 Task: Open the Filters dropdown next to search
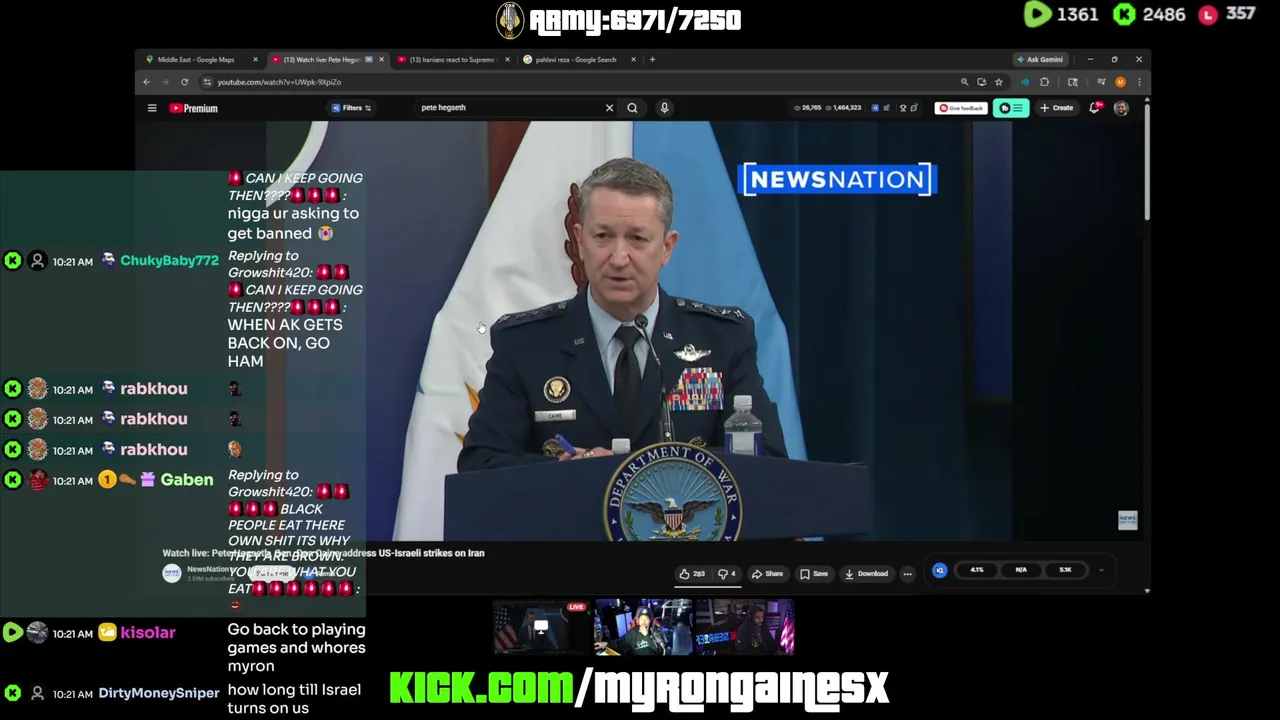pyautogui.click(x=352, y=108)
